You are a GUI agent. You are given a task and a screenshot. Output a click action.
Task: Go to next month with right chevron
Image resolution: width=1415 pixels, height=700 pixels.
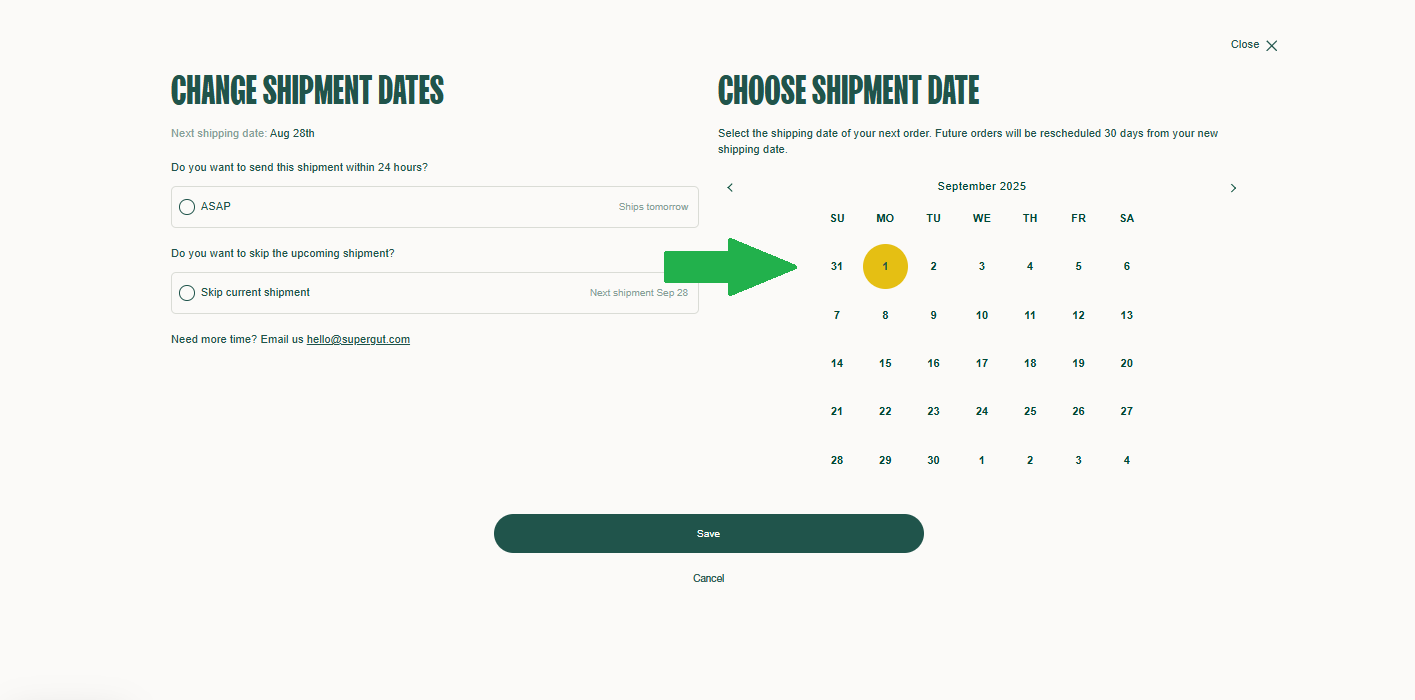1233,188
